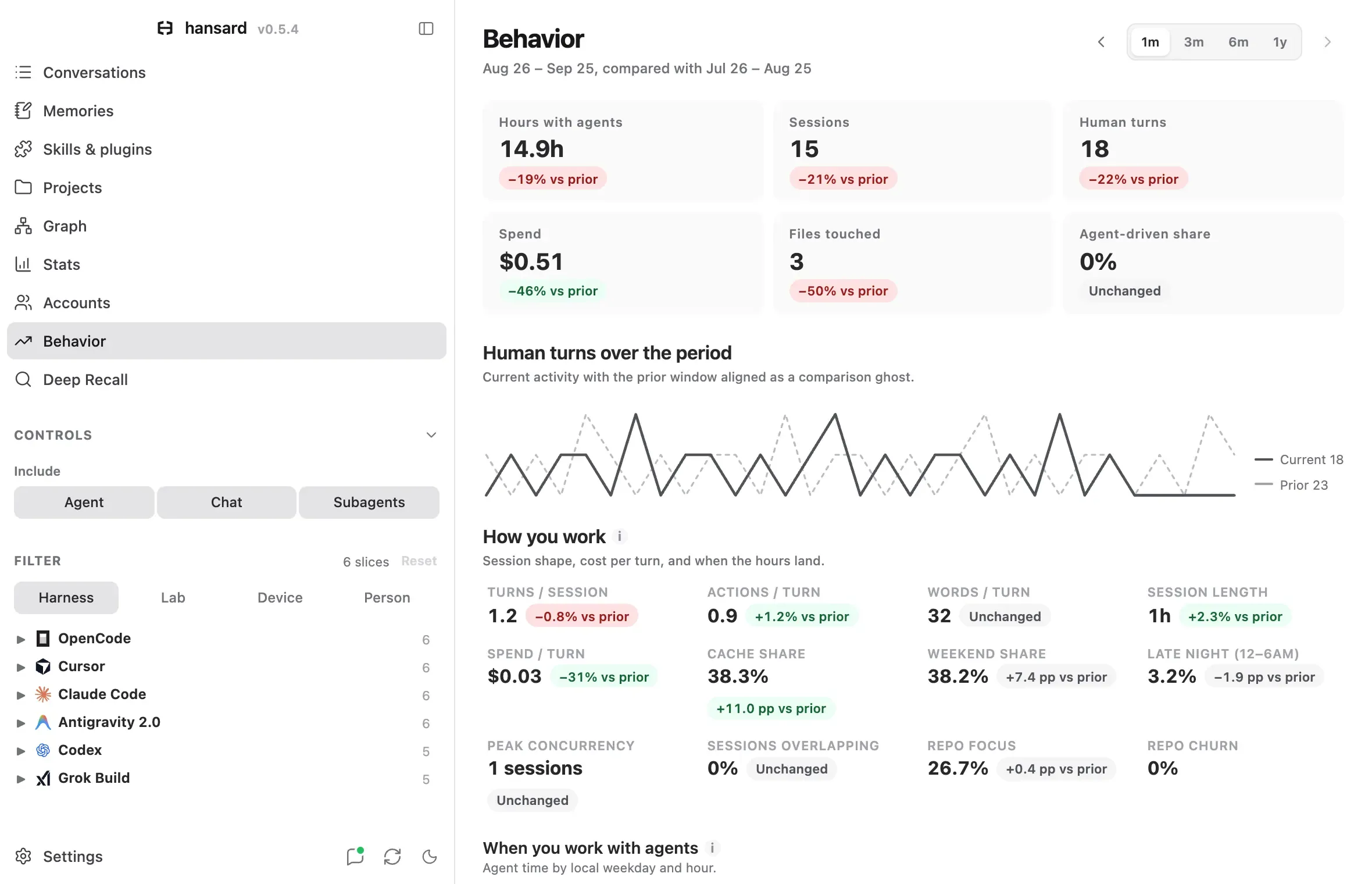Open the Graph node icon
The height and width of the screenshot is (884, 1372).
(x=23, y=226)
